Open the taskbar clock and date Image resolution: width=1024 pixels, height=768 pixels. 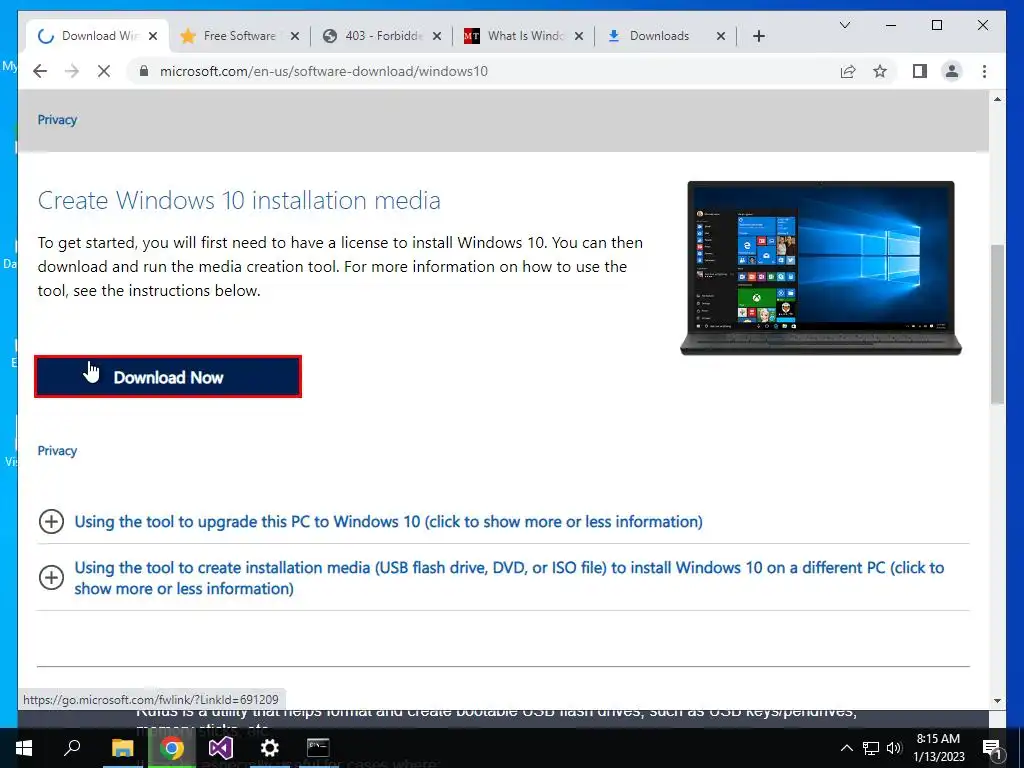[x=938, y=748]
